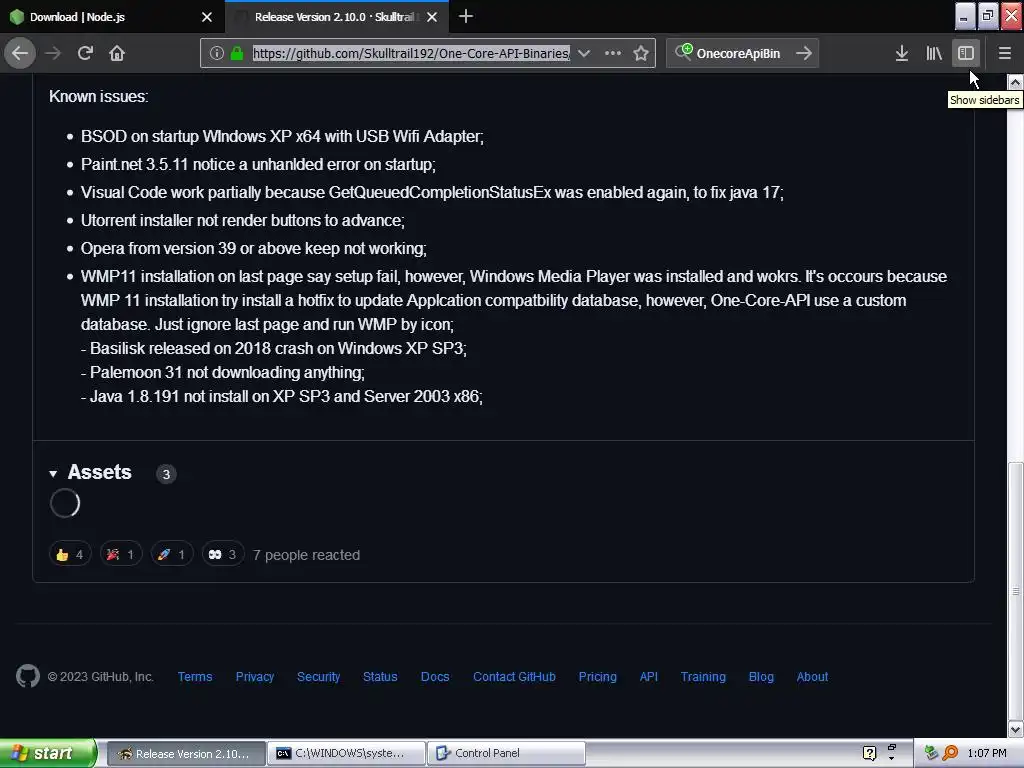Reload the current page
Viewport: 1024px width, 768px height.
pos(85,53)
